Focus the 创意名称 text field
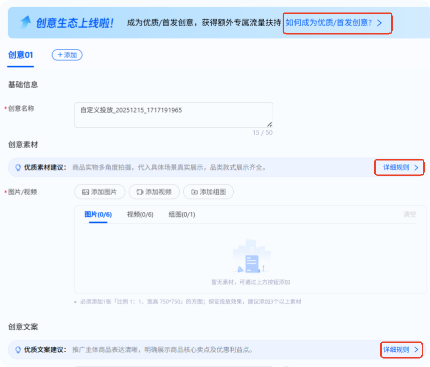The height and width of the screenshot is (367, 430). pyautogui.click(x=173, y=115)
